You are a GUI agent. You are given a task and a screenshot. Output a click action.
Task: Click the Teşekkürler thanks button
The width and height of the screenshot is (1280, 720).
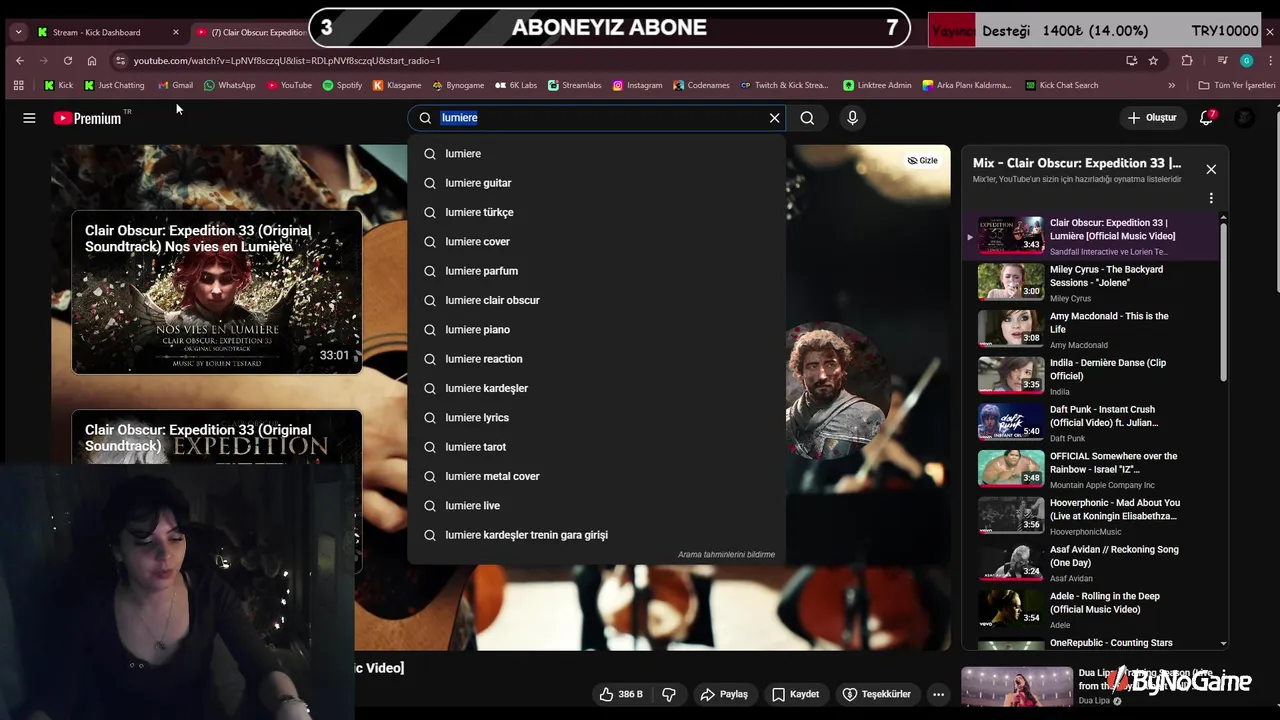(876, 694)
